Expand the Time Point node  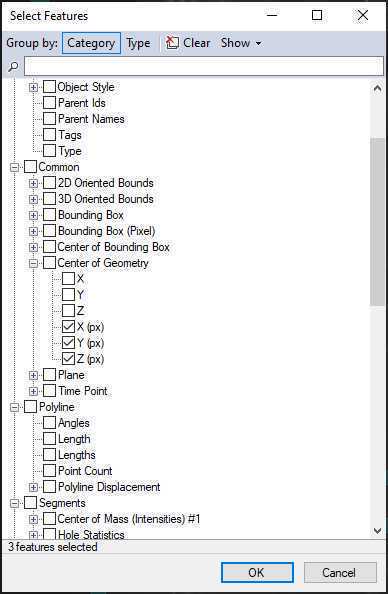(33, 391)
